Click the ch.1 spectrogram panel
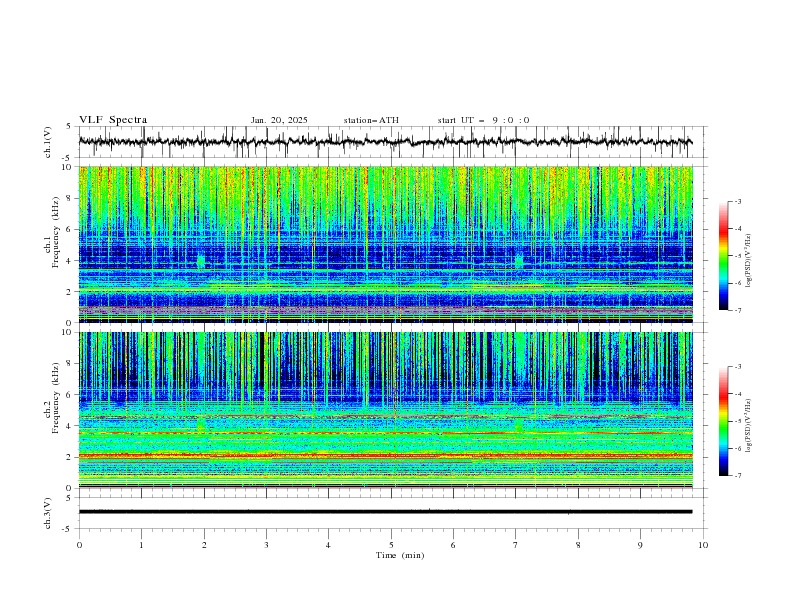792x612 pixels. point(385,244)
